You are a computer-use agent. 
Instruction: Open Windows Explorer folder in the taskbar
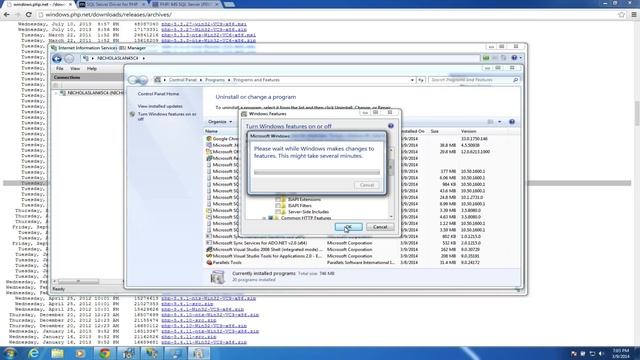[57, 353]
